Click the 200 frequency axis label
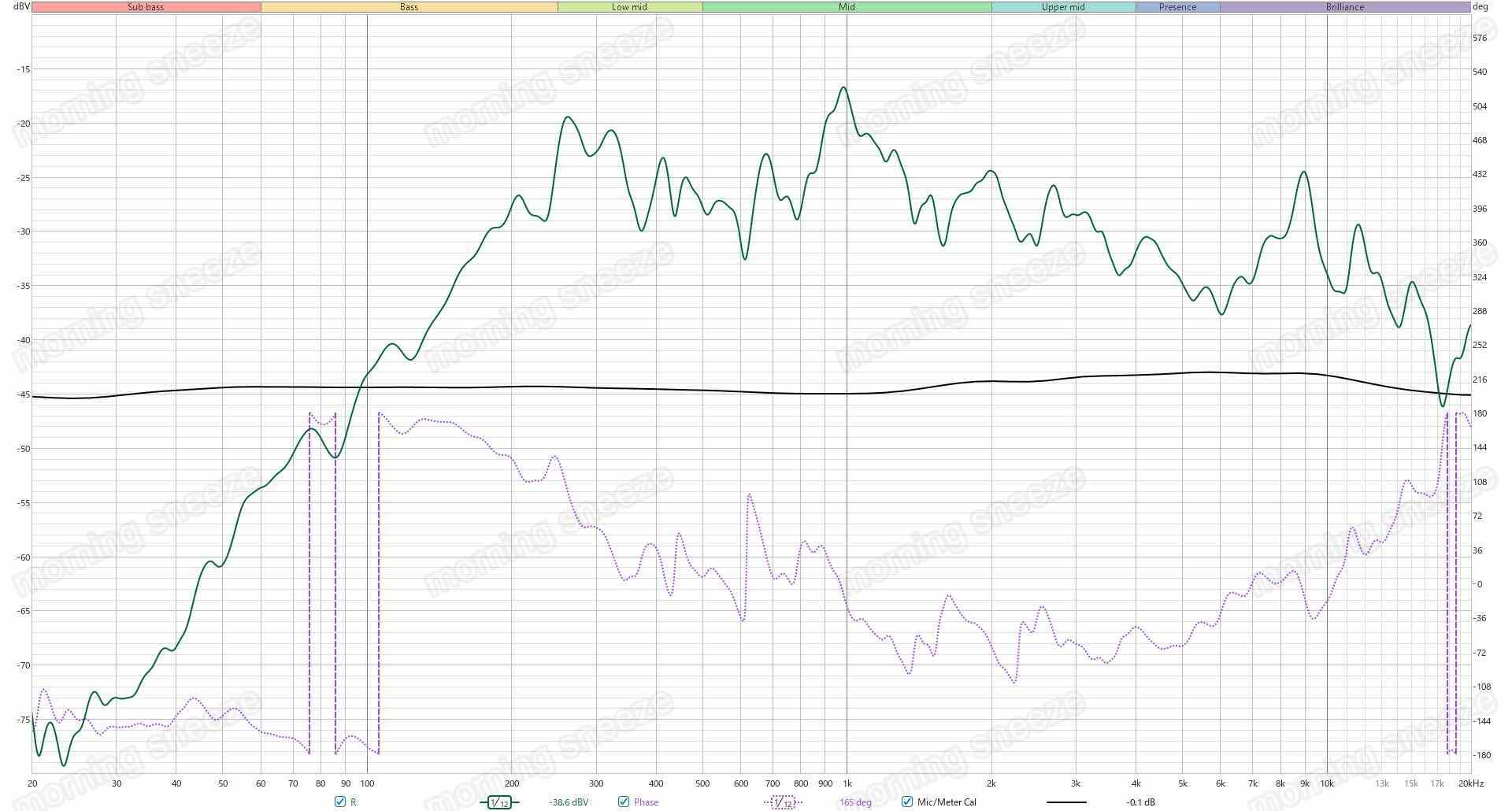 point(512,783)
